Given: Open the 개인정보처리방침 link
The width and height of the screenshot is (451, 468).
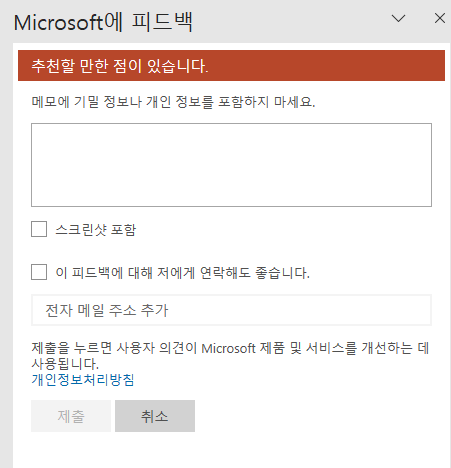Looking at the screenshot, I should [83, 380].
